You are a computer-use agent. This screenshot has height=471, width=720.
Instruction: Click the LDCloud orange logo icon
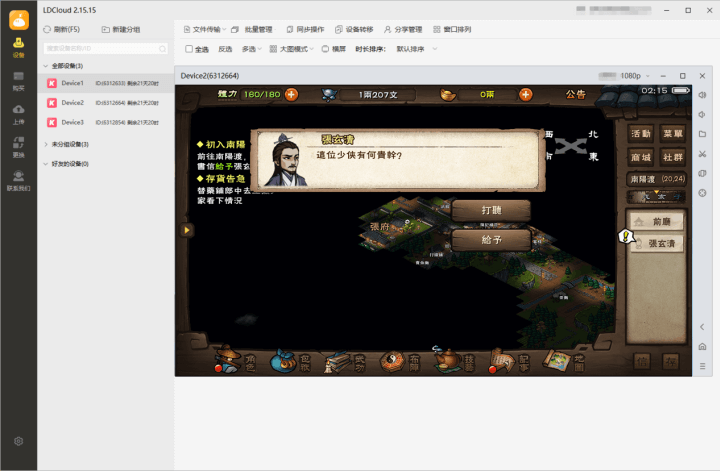coord(19,20)
